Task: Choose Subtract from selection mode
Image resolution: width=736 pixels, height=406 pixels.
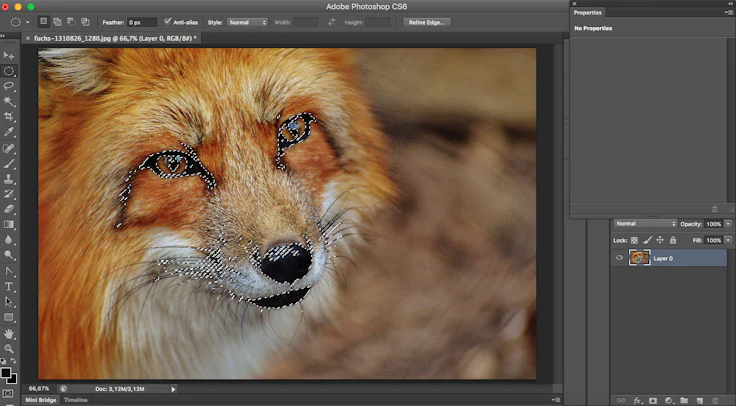Action: click(x=71, y=22)
